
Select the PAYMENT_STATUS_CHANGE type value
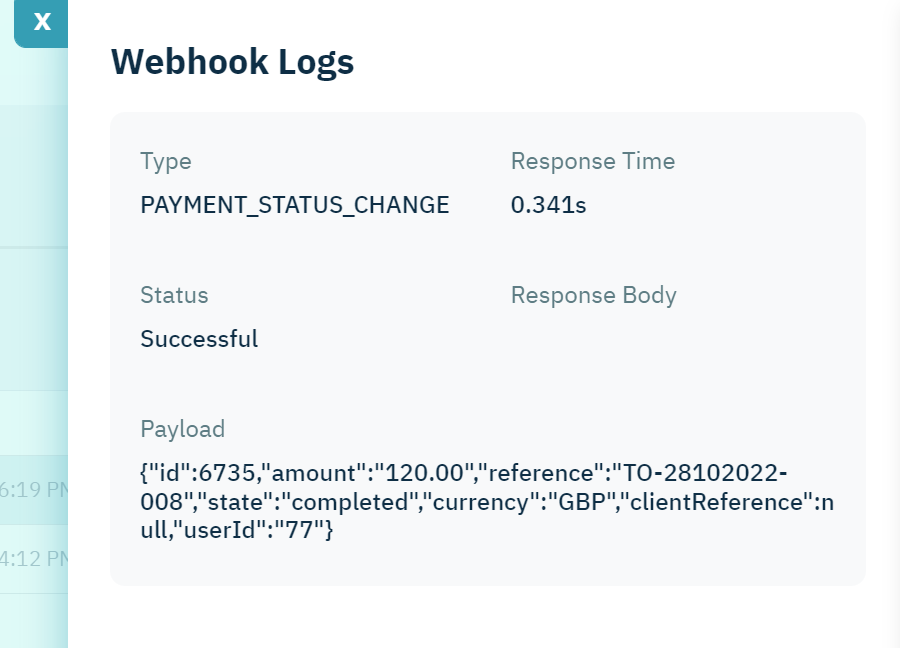click(294, 204)
